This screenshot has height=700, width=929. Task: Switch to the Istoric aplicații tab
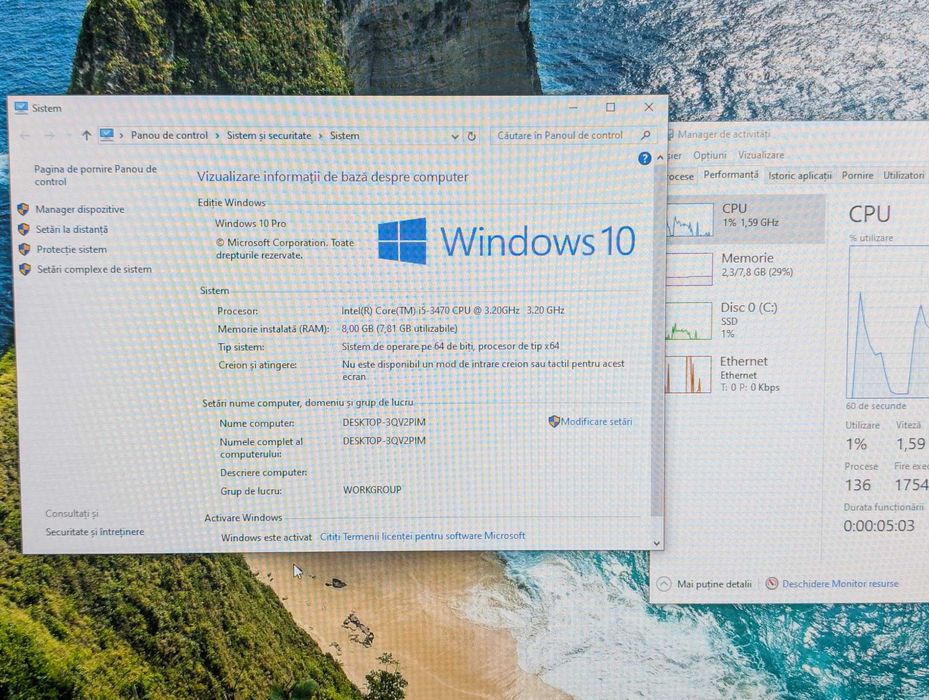click(800, 175)
